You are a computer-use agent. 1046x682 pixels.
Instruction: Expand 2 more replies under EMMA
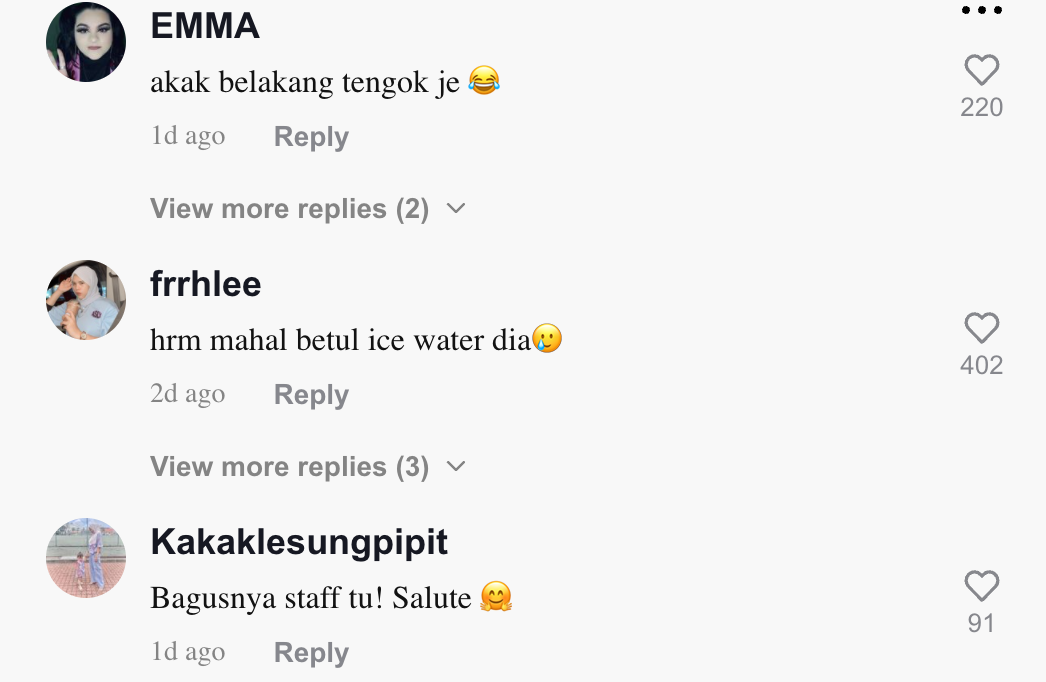point(289,209)
